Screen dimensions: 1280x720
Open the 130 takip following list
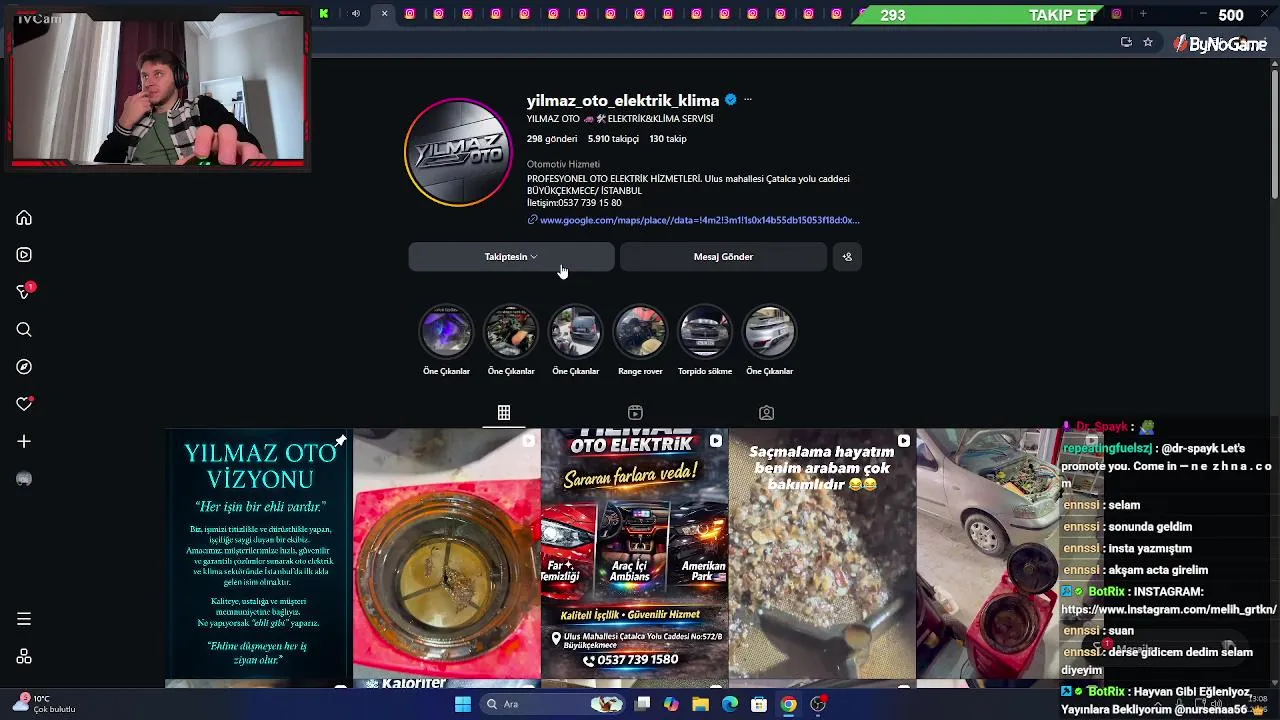[x=668, y=139]
